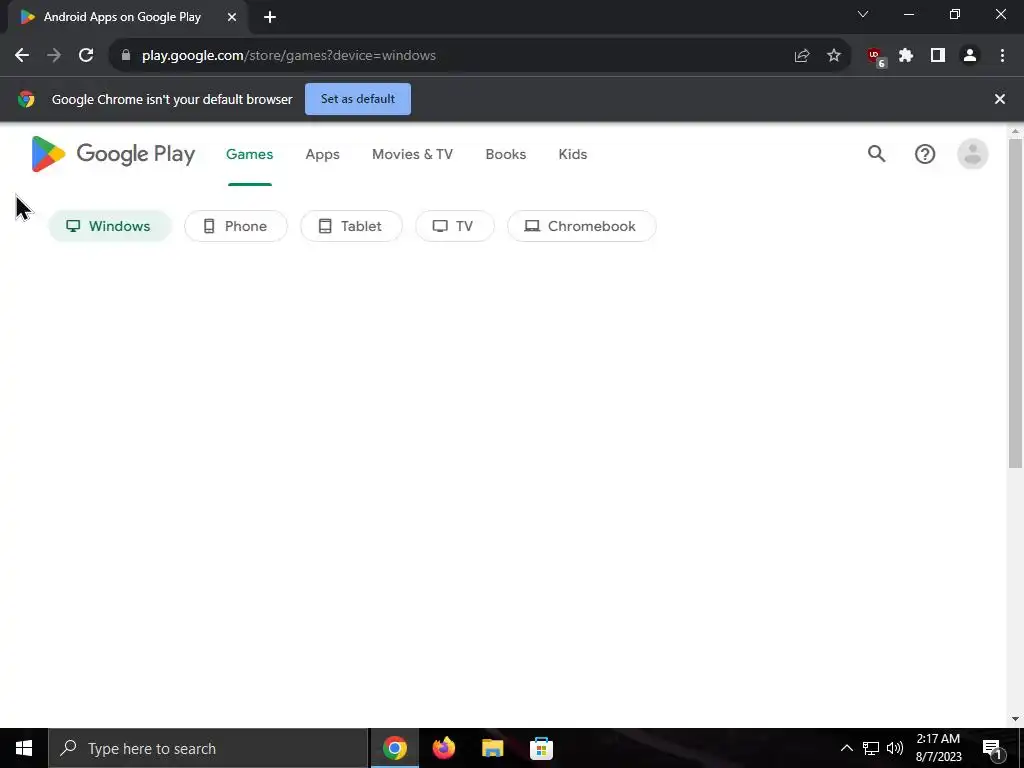
Task: Open the tab search chevron in title bar
Action: tap(863, 14)
